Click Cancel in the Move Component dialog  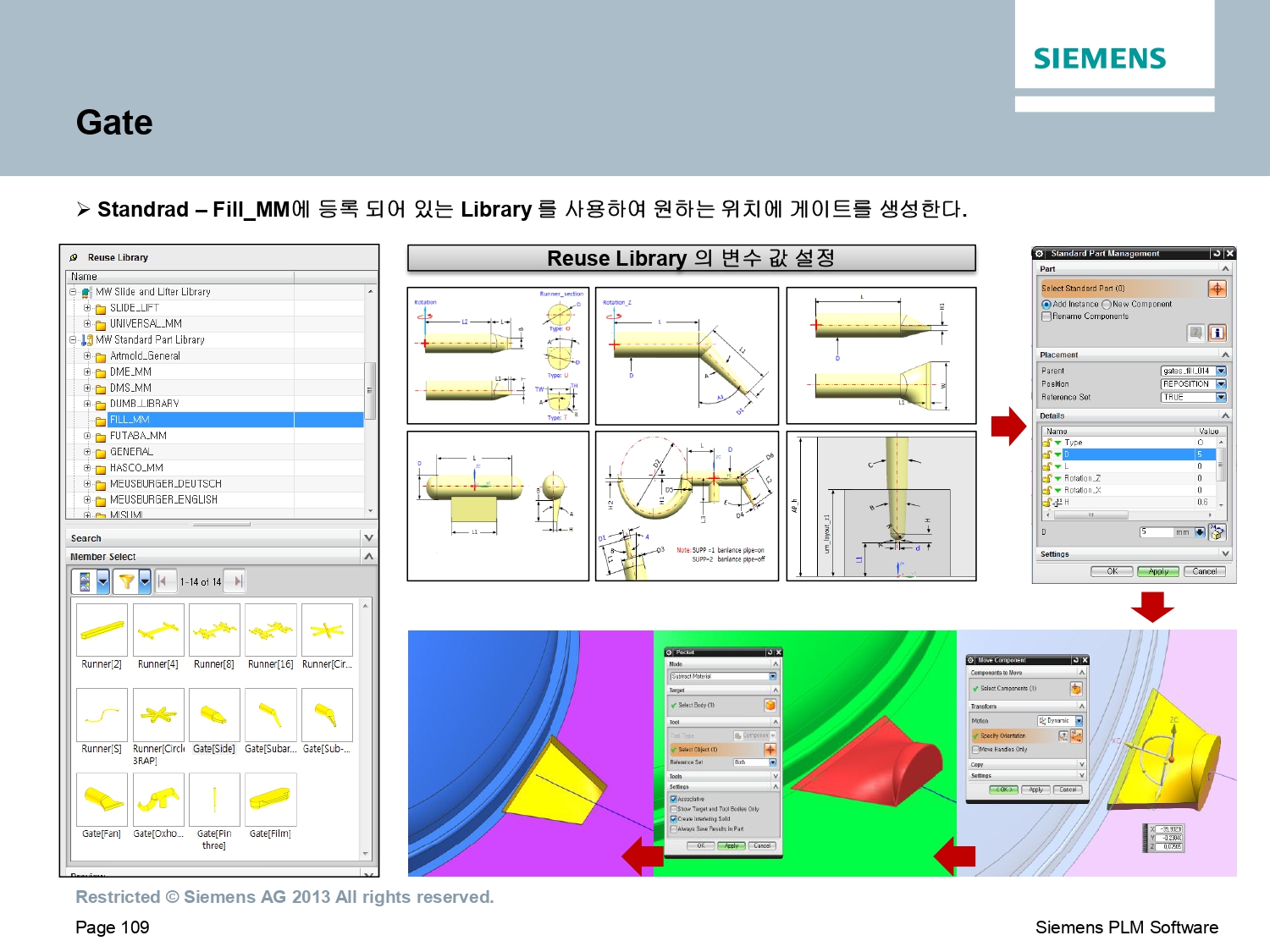(x=1068, y=790)
